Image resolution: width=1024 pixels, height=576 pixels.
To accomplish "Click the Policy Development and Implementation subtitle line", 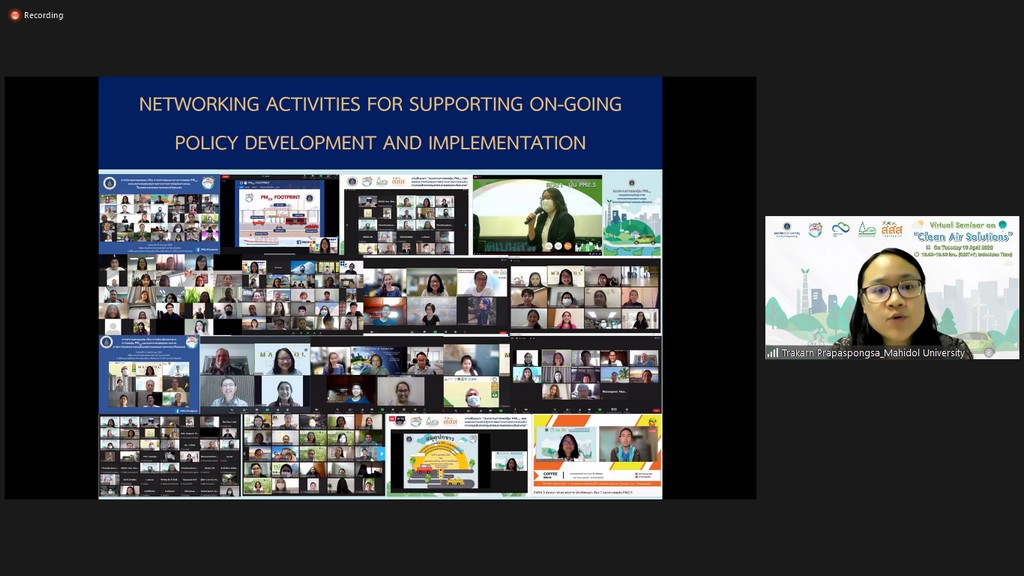I will 380,143.
